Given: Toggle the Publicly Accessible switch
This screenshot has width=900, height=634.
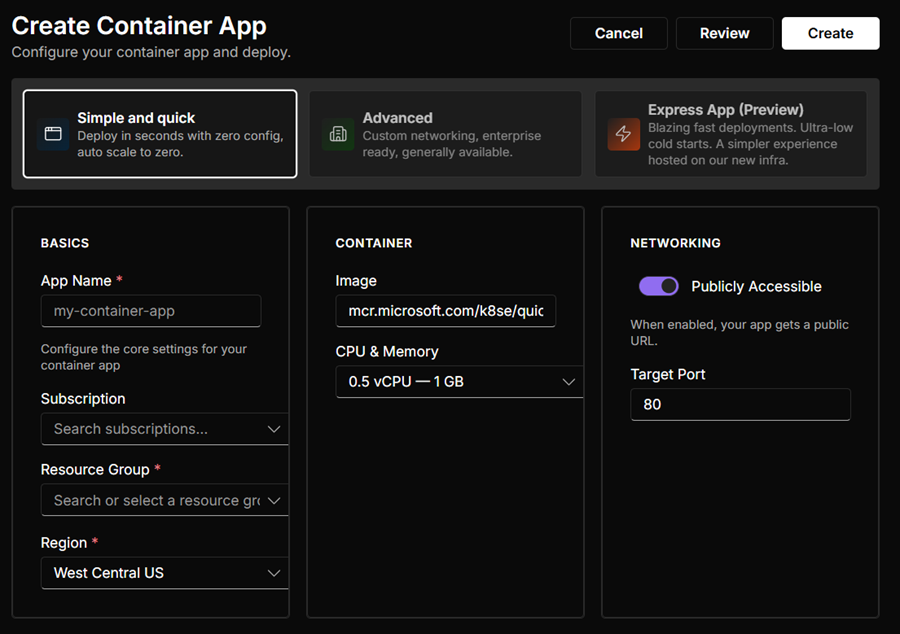Looking at the screenshot, I should [x=658, y=286].
